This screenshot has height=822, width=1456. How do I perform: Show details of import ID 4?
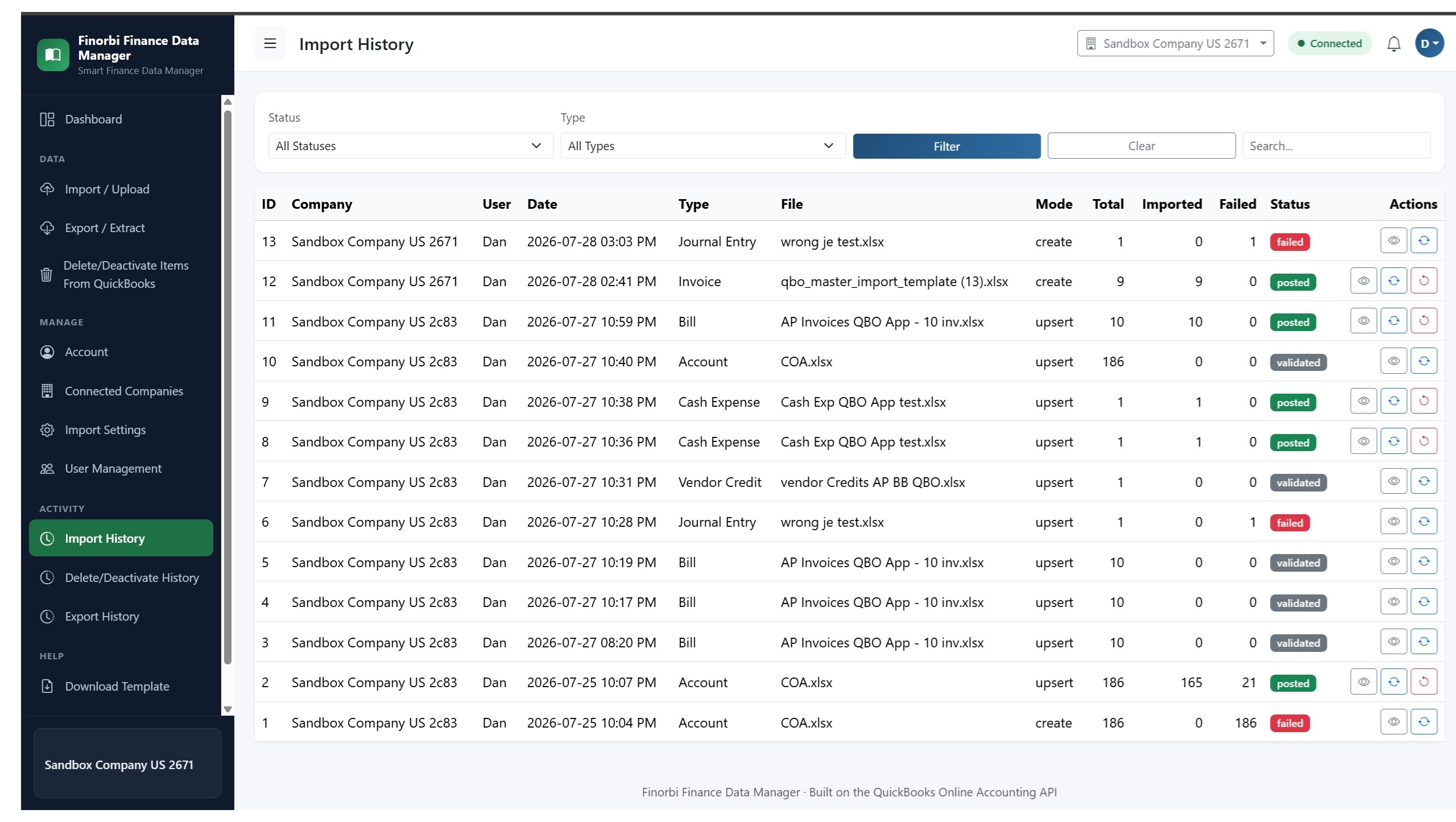[1393, 601]
